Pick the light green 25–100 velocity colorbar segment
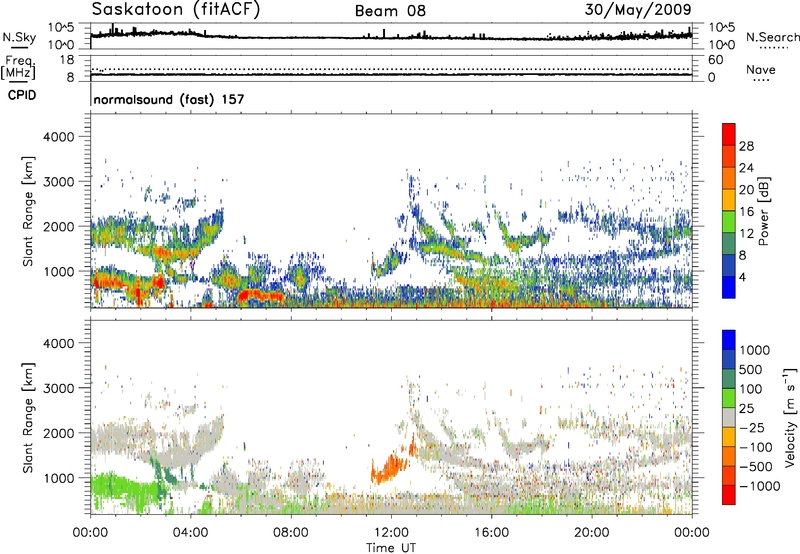The image size is (800, 554). coord(729,399)
